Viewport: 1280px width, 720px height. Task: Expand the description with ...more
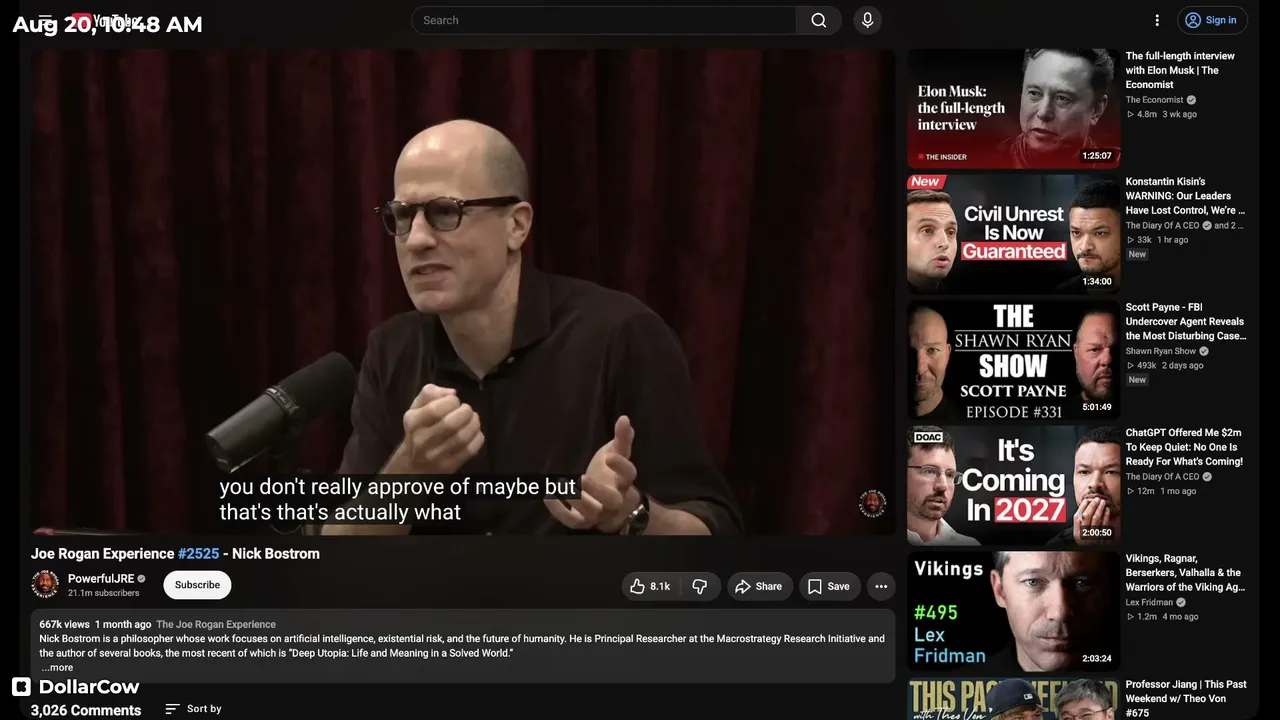[x=57, y=667]
